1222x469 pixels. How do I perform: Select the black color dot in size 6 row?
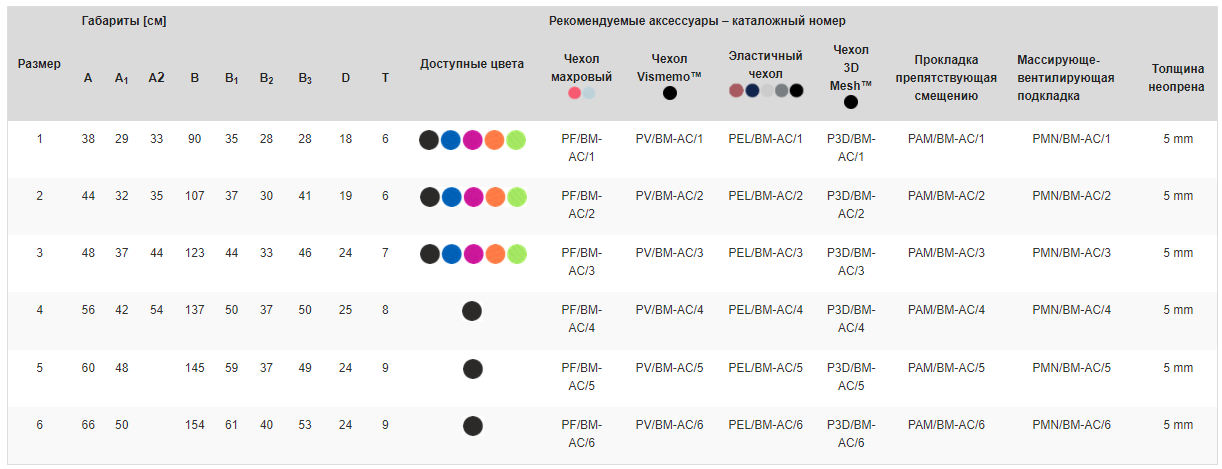tap(473, 426)
